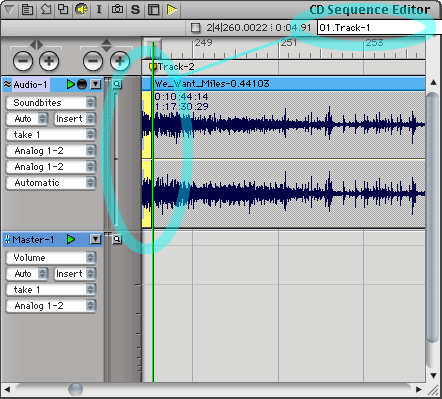Viewport: 442px width, 399px height.
Task: Click the 0:04.91 time readout
Action: (x=293, y=28)
